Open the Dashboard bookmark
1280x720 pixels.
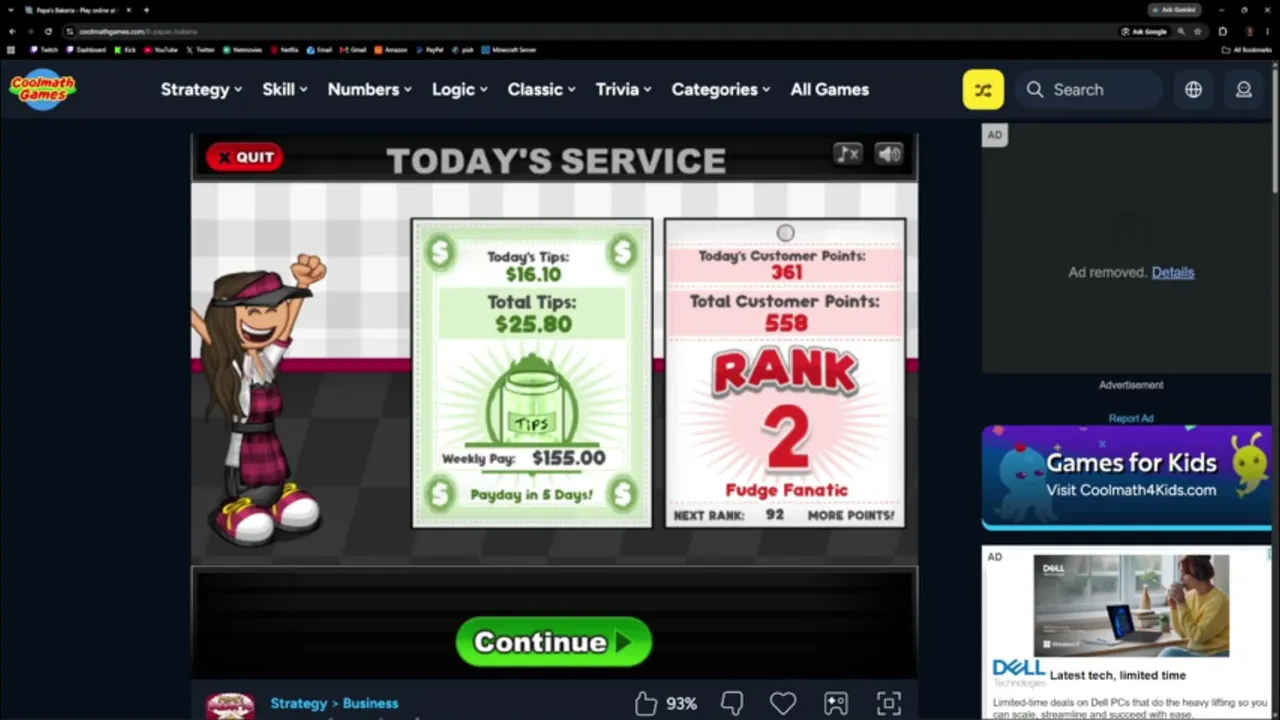pyautogui.click(x=86, y=49)
